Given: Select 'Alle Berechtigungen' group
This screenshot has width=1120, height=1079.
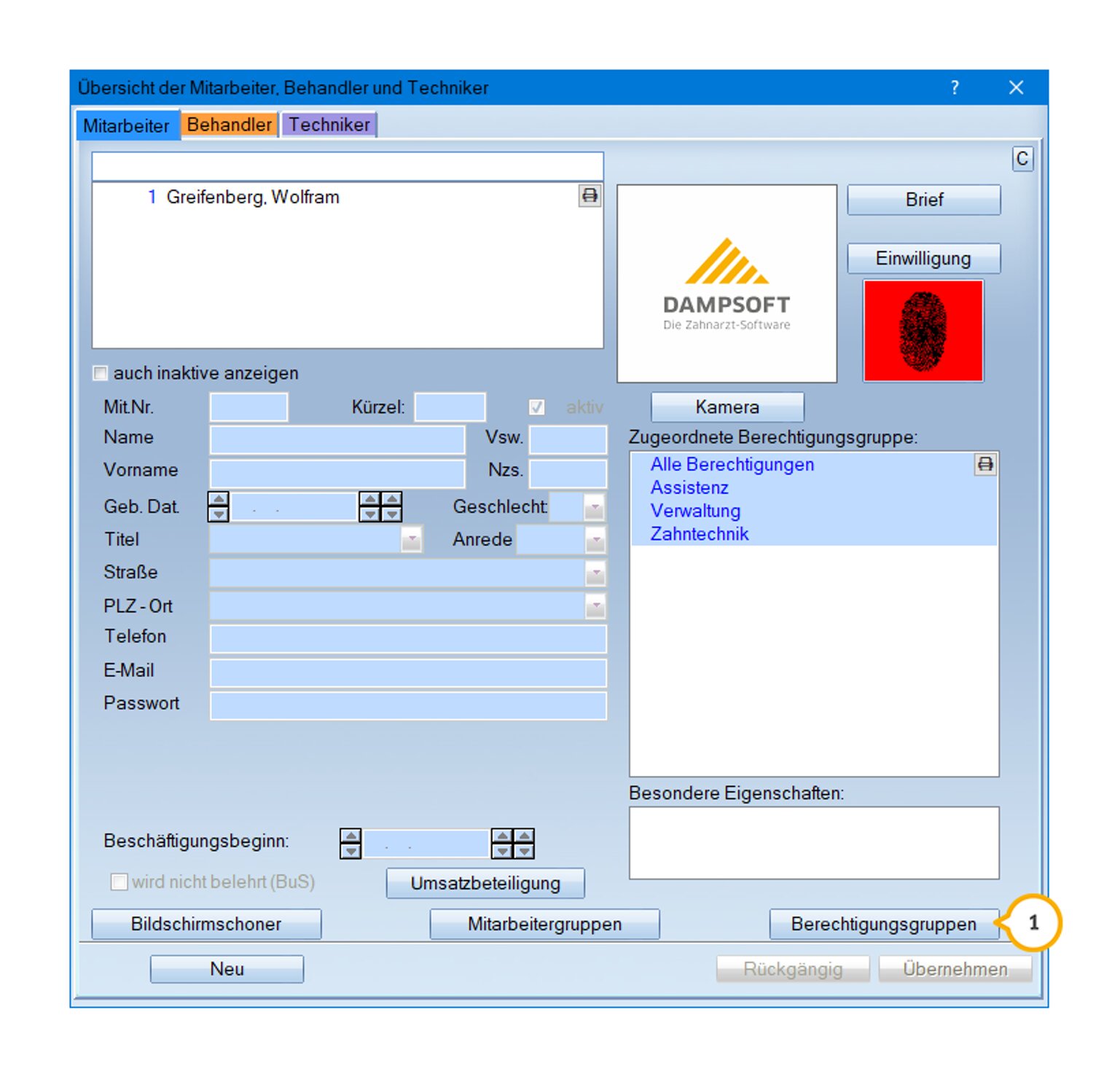Looking at the screenshot, I should pyautogui.click(x=732, y=464).
